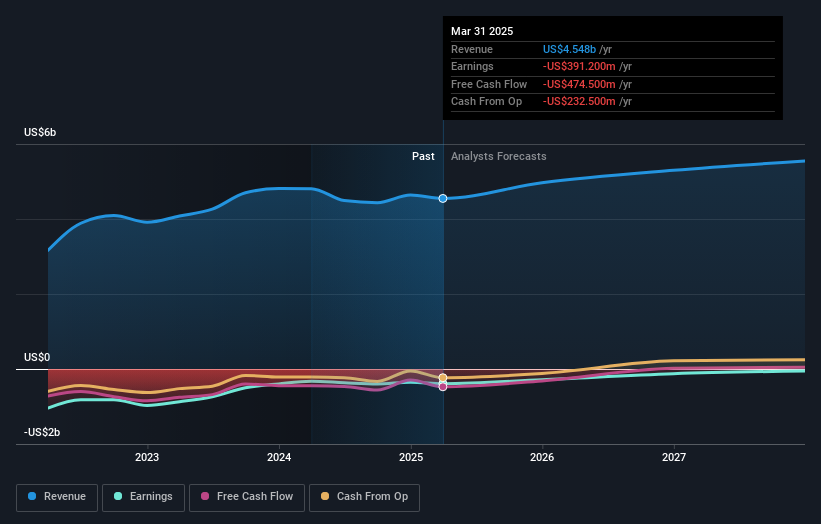Click the -US$391.200m earnings value

point(579,66)
